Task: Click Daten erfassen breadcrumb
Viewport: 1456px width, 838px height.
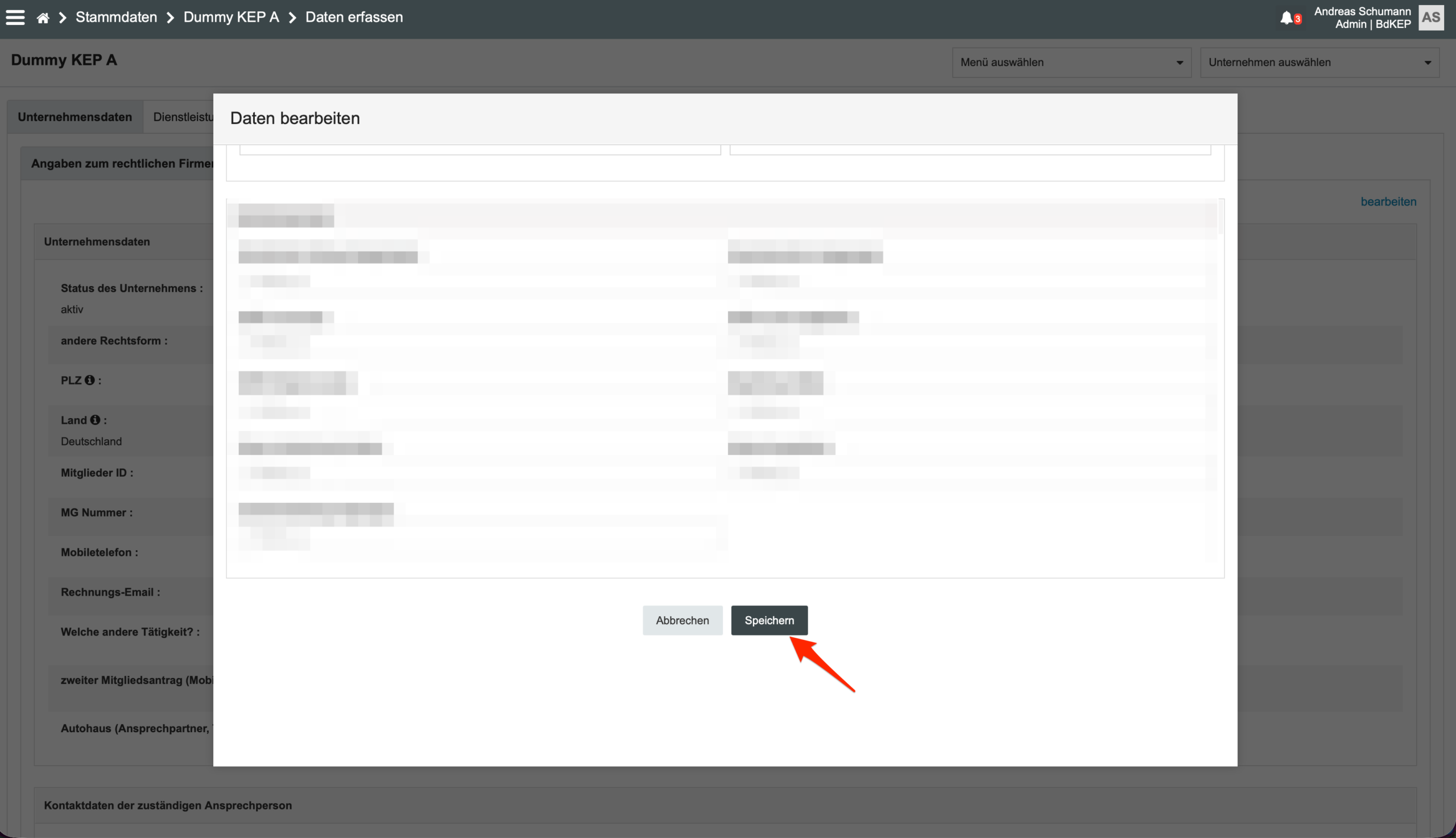Action: click(x=354, y=17)
